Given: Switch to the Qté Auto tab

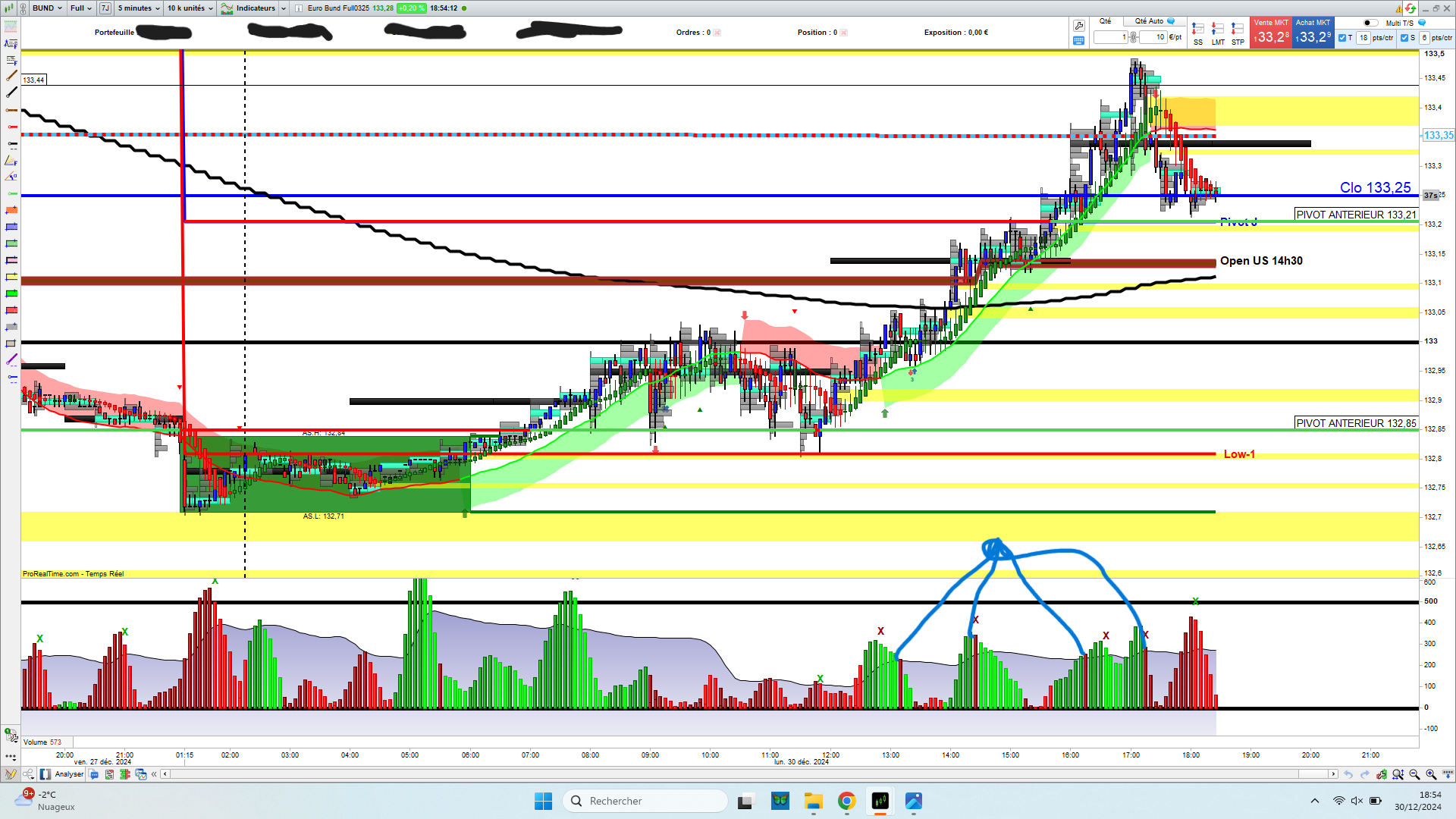Looking at the screenshot, I should pyautogui.click(x=1150, y=21).
